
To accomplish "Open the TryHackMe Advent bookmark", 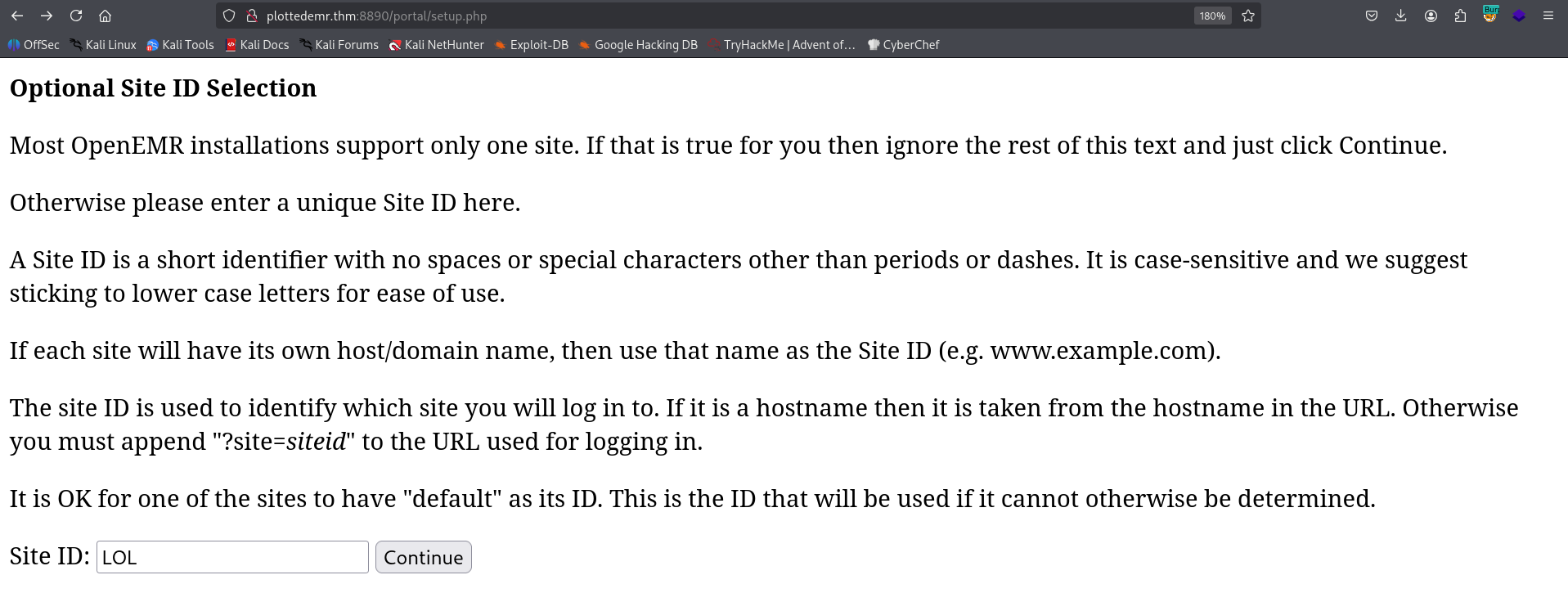I will [x=782, y=45].
